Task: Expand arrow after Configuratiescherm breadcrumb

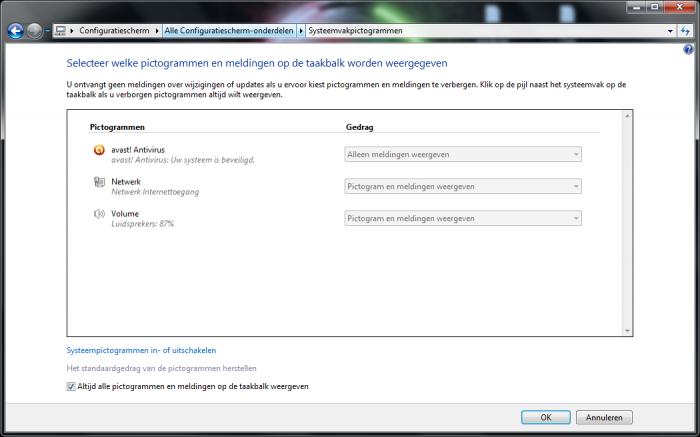Action: point(157,31)
